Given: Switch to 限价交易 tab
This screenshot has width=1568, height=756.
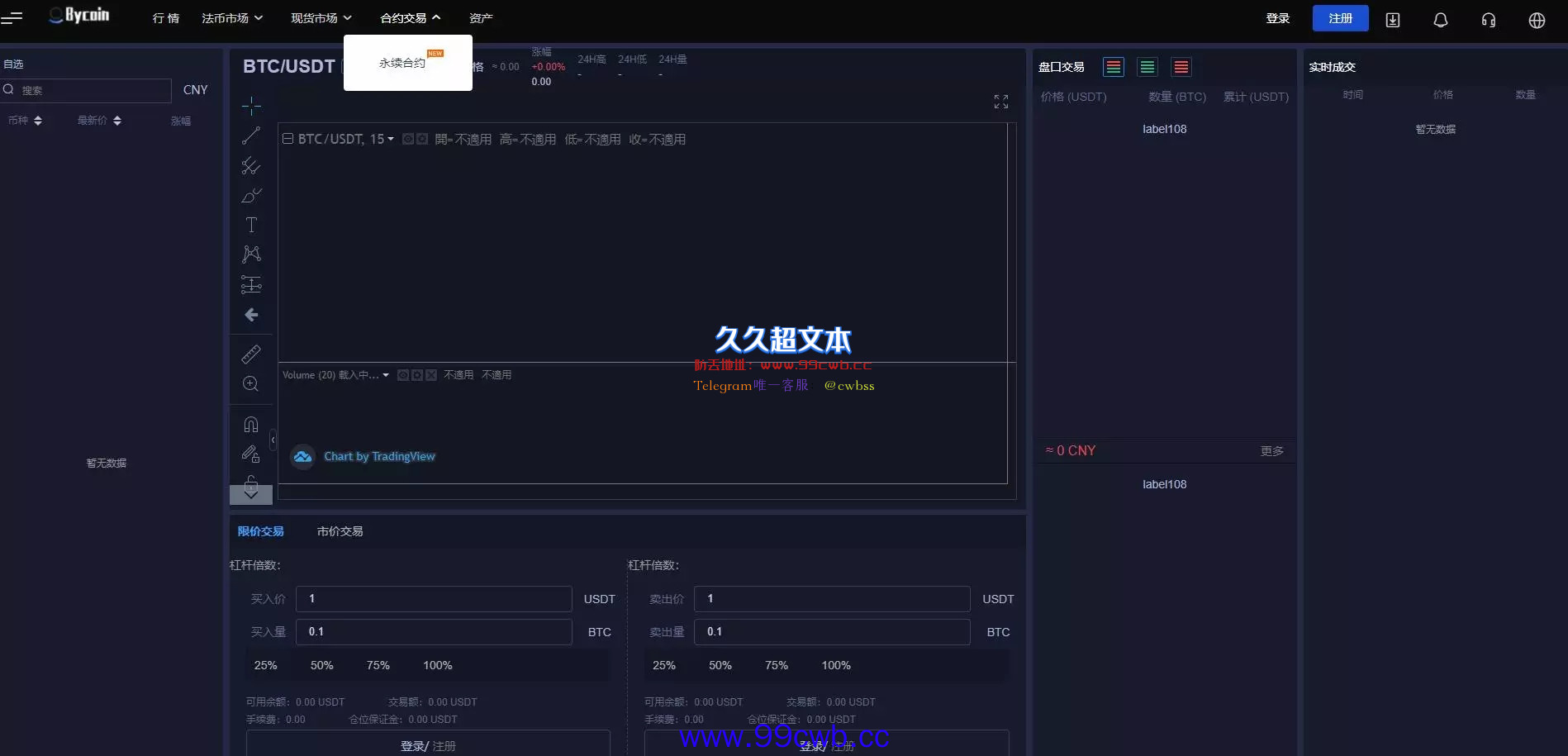Looking at the screenshot, I should click(x=261, y=531).
